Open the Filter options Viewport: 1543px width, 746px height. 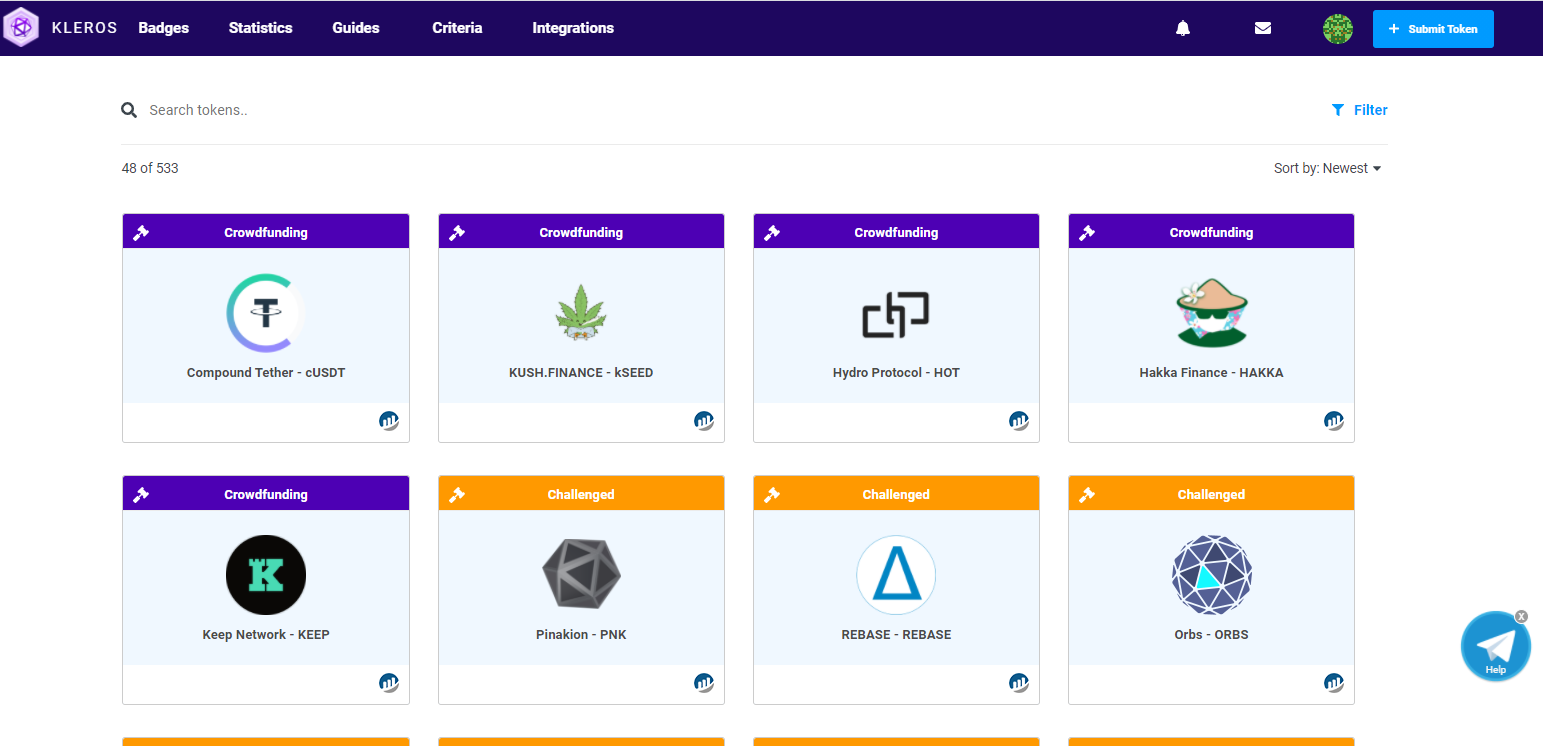1359,110
